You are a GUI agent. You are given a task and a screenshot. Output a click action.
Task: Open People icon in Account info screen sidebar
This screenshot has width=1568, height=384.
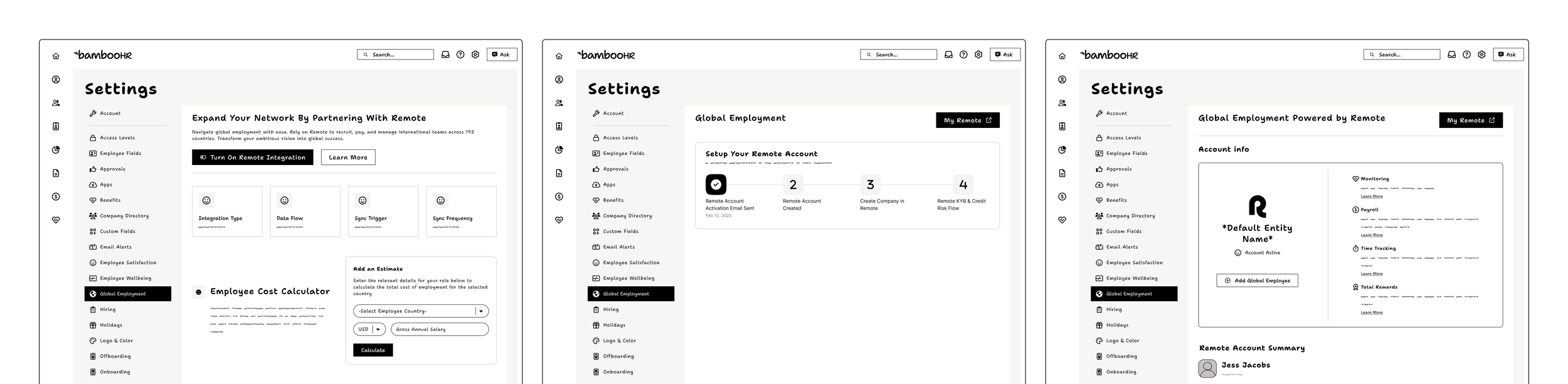[1062, 103]
